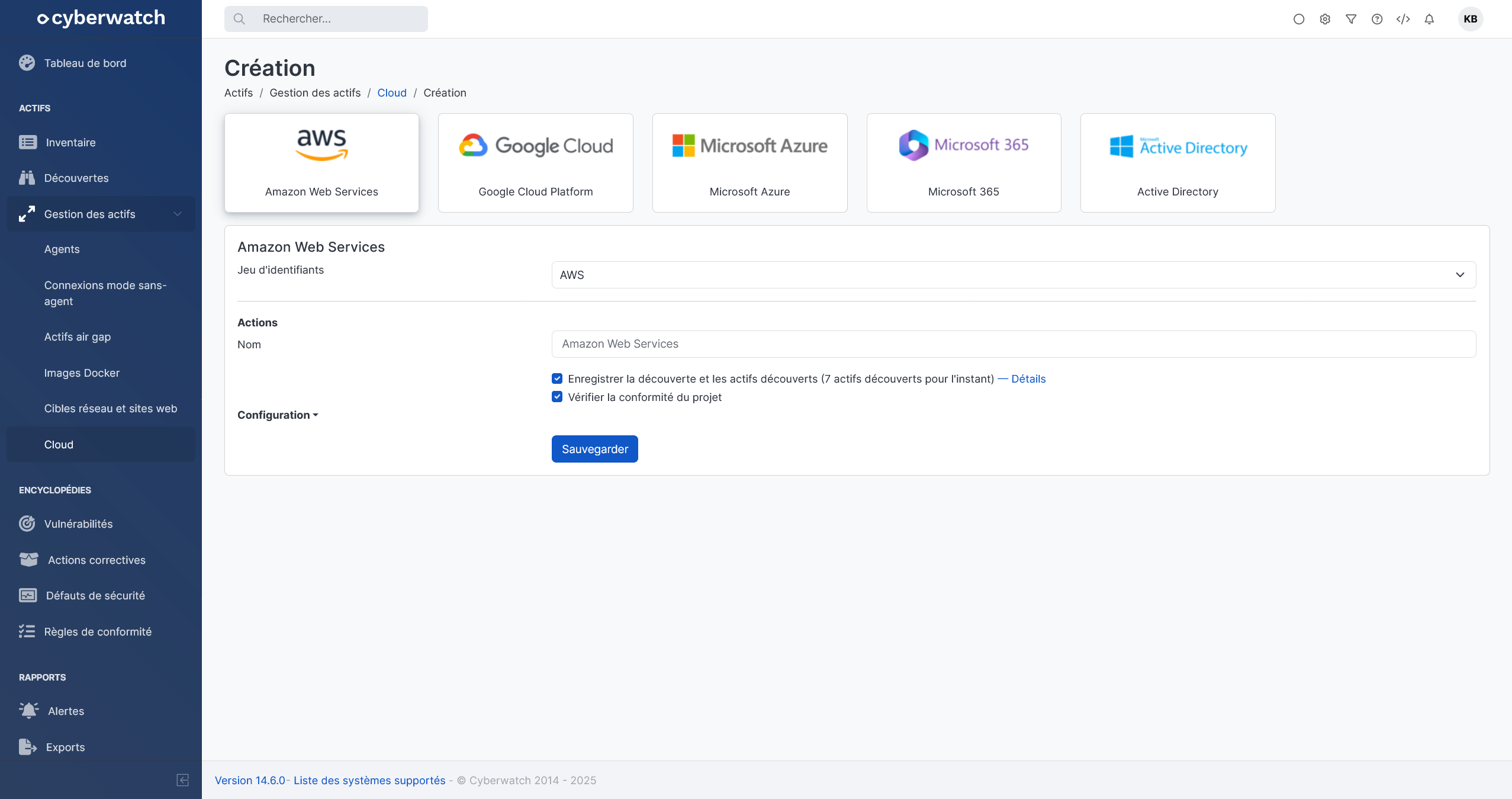Viewport: 1512px width, 799px height.
Task: Click Cloud breadcrumb link
Action: pyautogui.click(x=392, y=93)
